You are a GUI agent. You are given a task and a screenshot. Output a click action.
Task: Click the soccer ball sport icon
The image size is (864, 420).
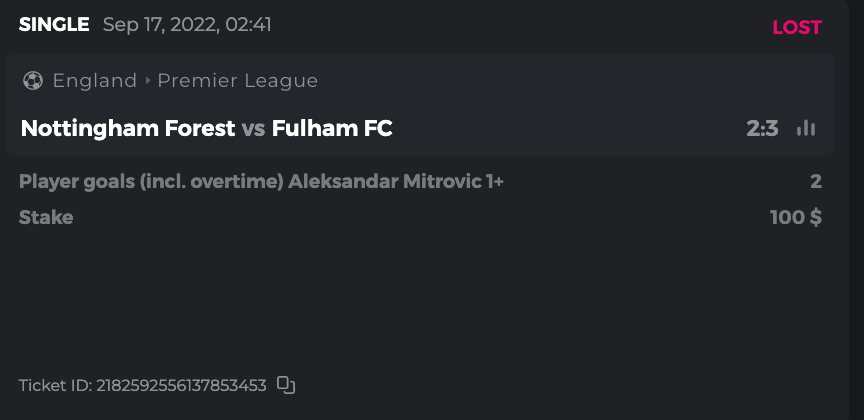click(x=33, y=80)
